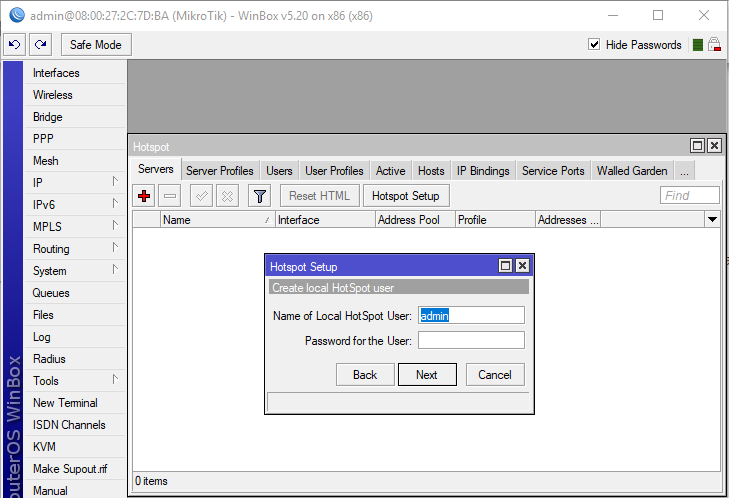
Task: Click the checkmark Enable icon
Action: [201, 196]
